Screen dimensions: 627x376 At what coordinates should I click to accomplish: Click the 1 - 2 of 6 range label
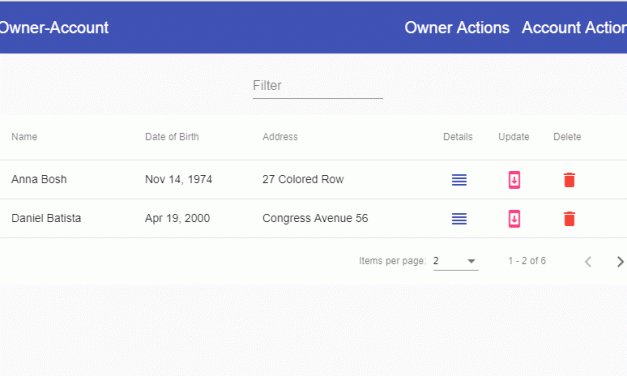tap(527, 261)
